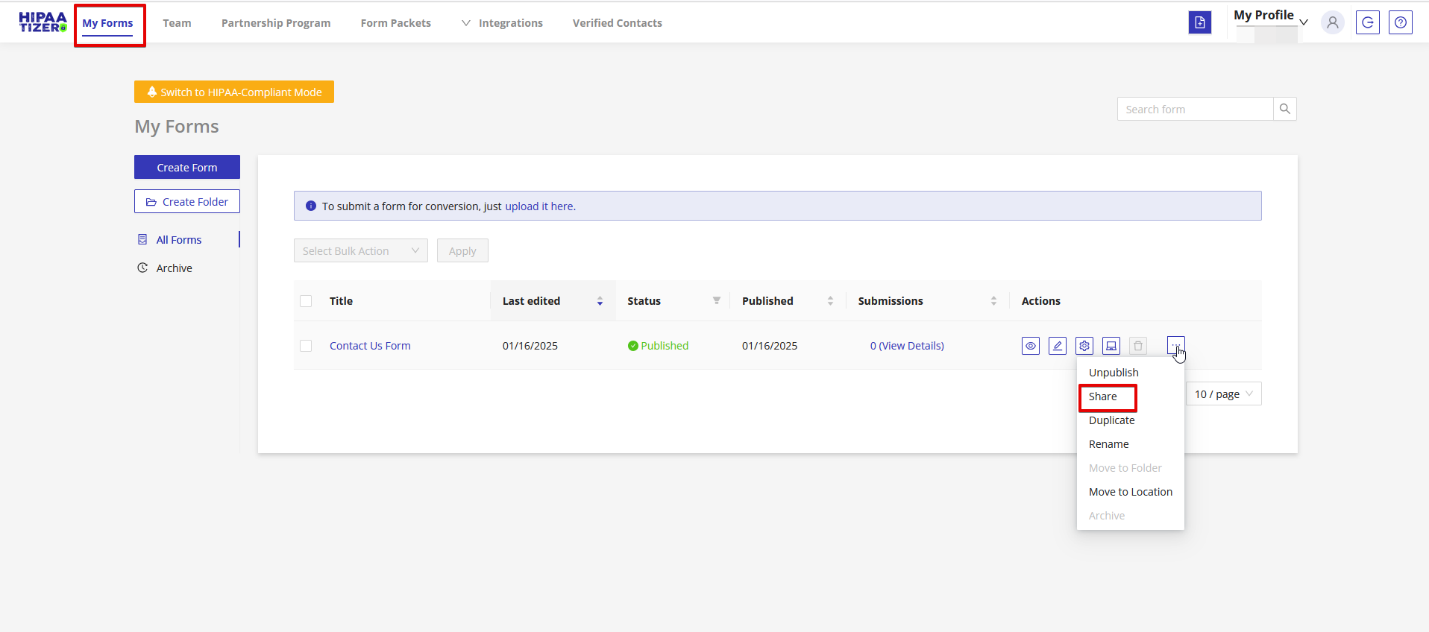Viewport: 1429px width, 632px height.
Task: Select Duplicate in the more-actions menu
Action: point(1111,420)
